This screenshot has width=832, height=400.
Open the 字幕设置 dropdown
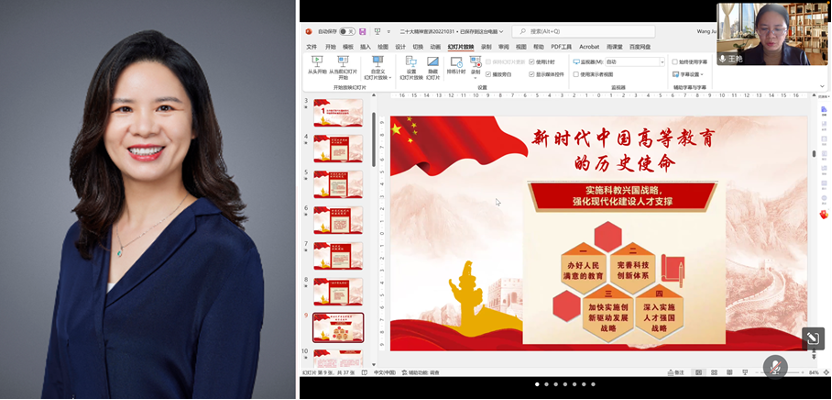688,75
